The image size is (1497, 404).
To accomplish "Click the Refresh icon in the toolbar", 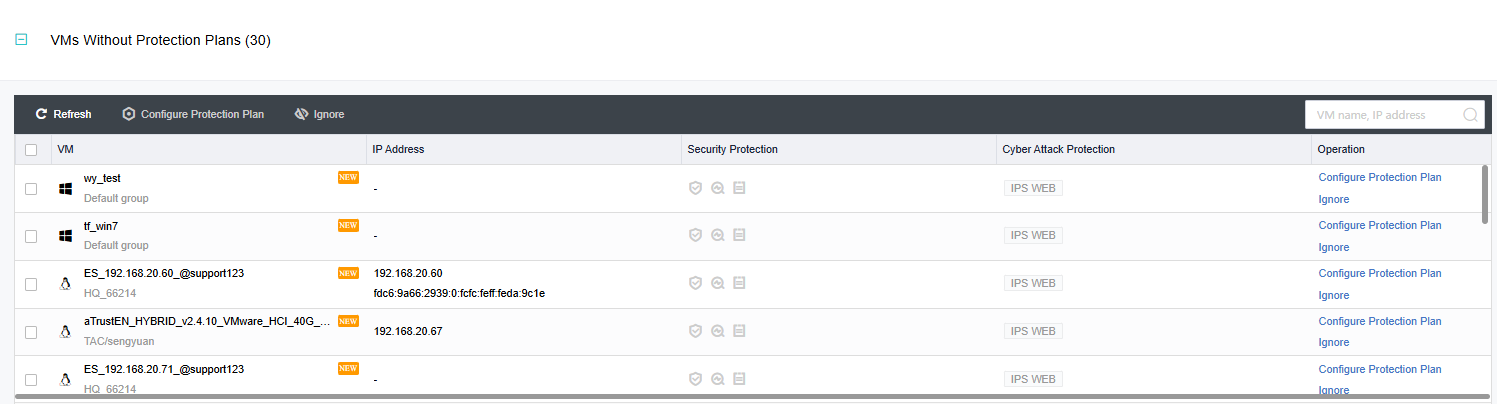I will click(x=41, y=114).
